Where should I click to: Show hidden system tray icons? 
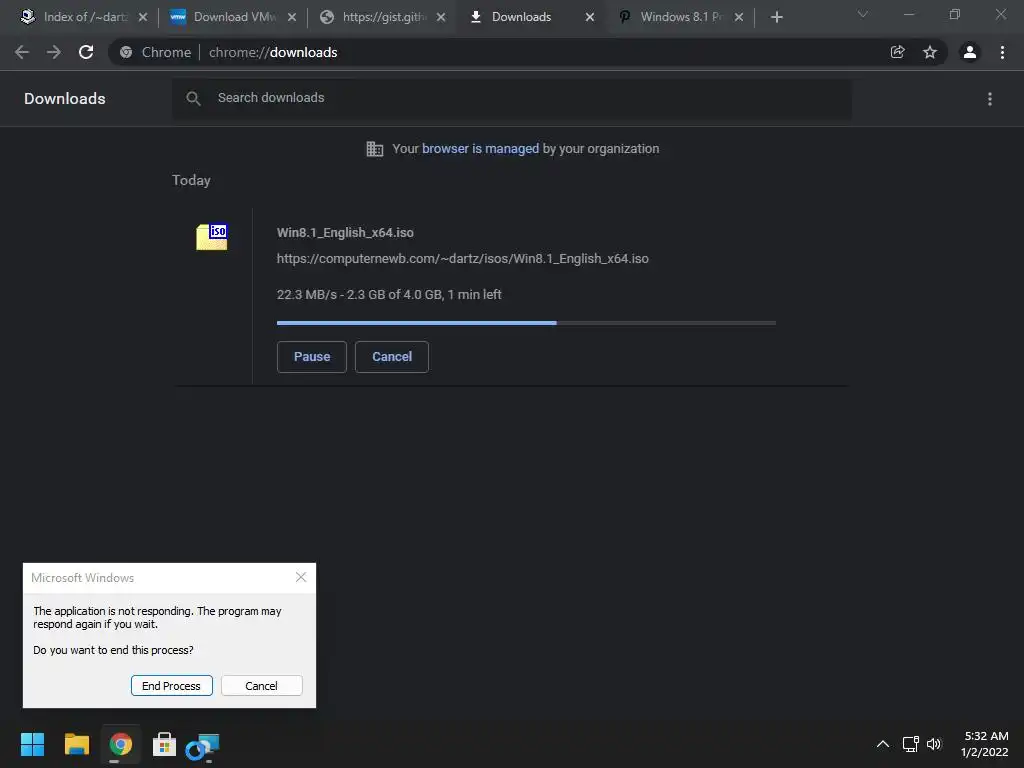coord(883,744)
